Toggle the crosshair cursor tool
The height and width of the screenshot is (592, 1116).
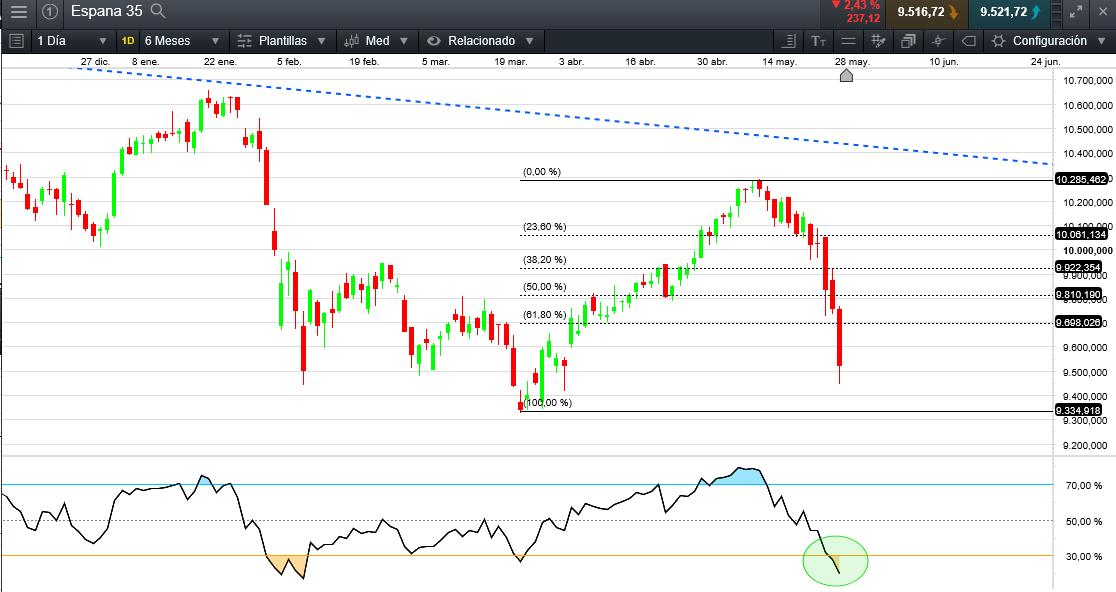pyautogui.click(x=938, y=41)
